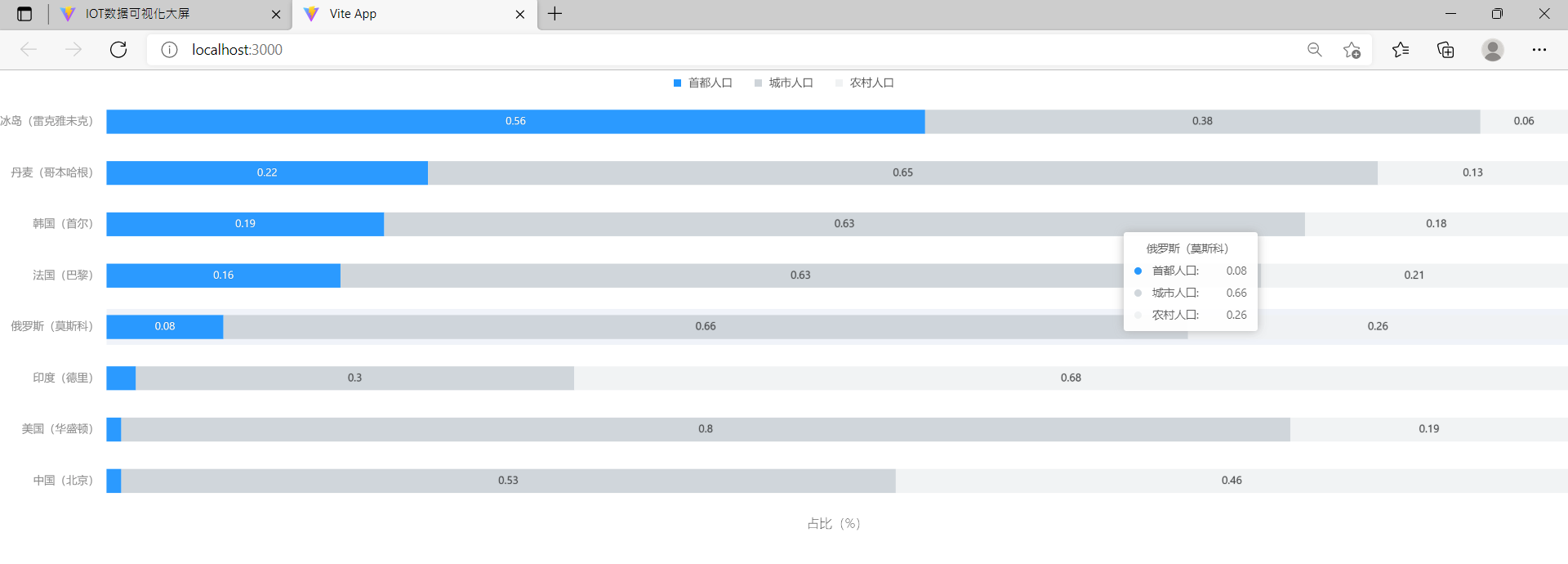Click the browser refresh icon
1568x564 pixels.
tap(118, 50)
